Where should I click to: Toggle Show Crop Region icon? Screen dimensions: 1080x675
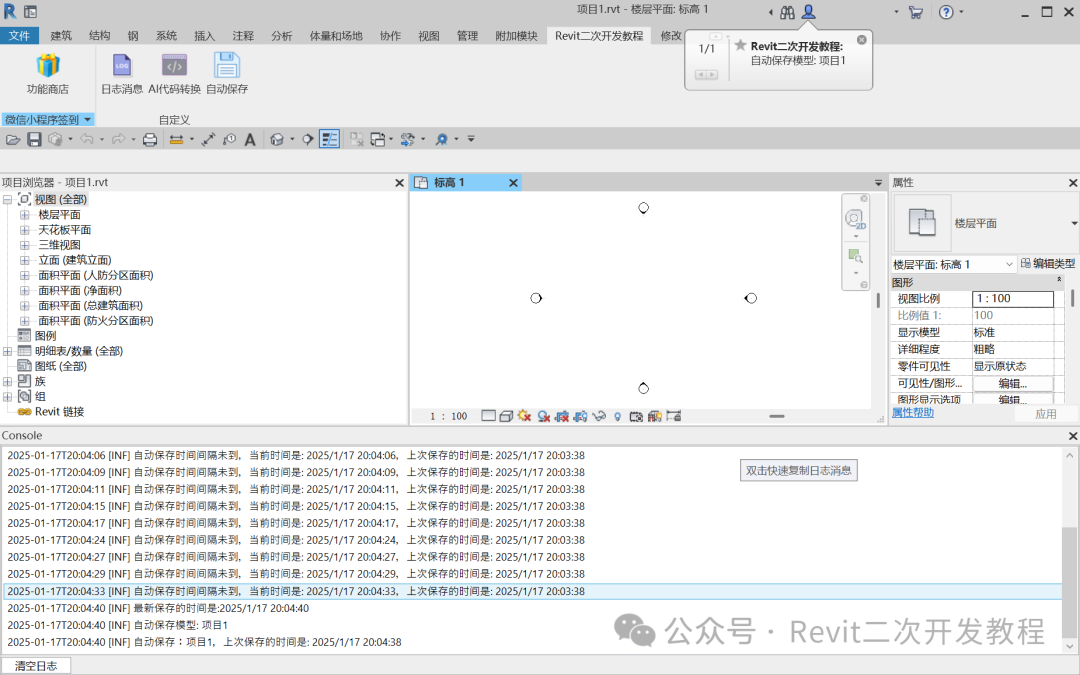(581, 416)
